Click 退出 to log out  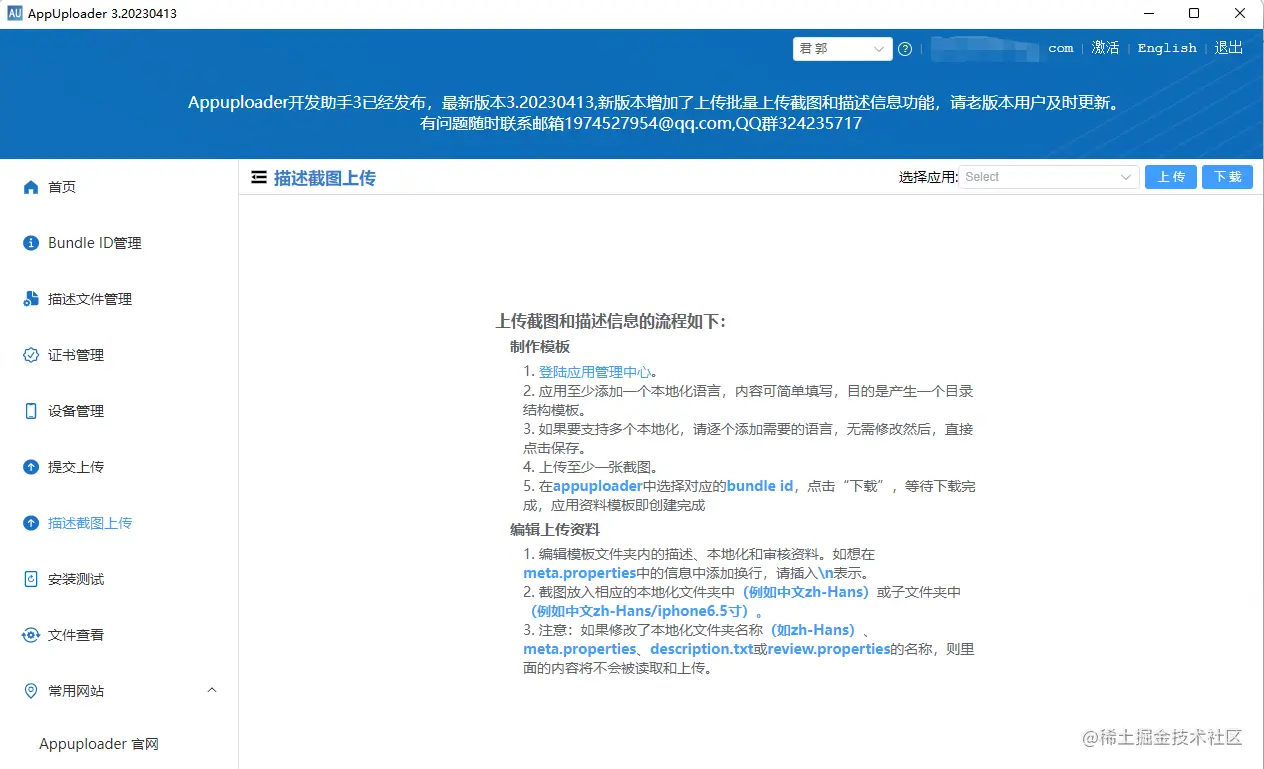click(1229, 48)
